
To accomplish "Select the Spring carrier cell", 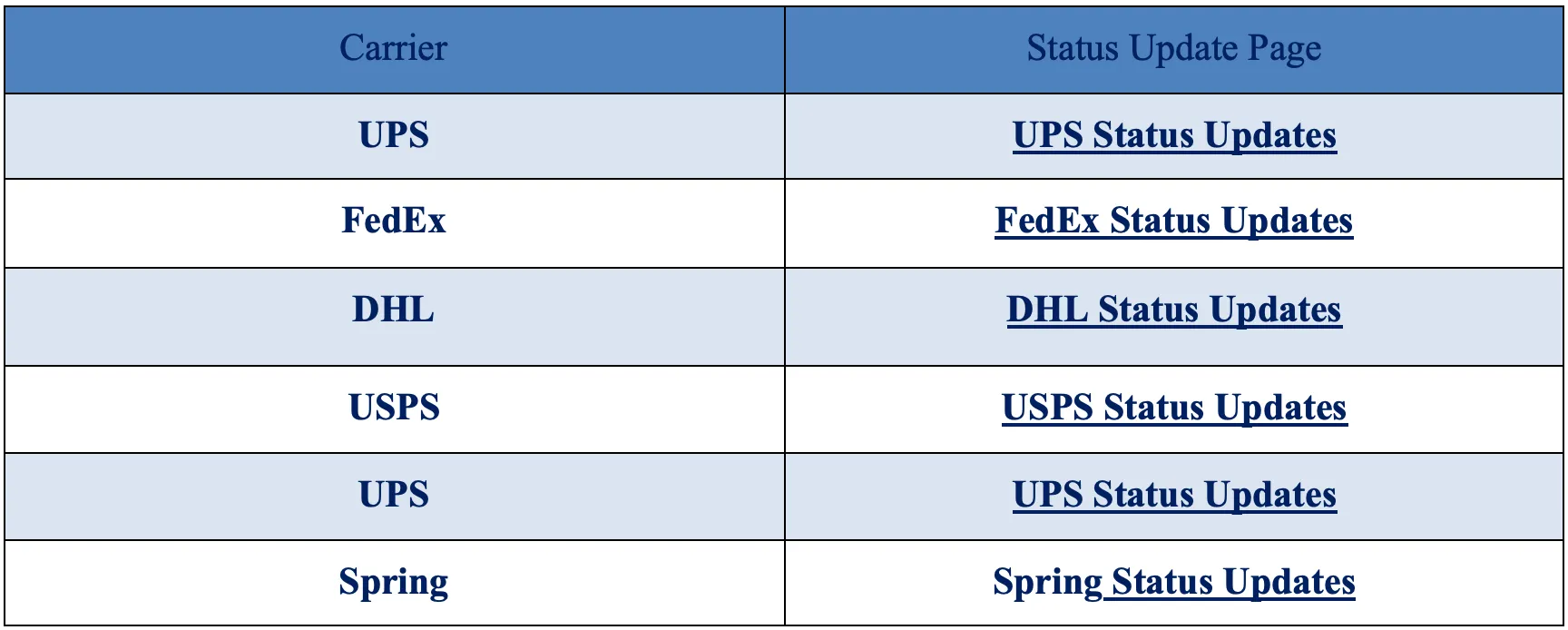I will [394, 583].
